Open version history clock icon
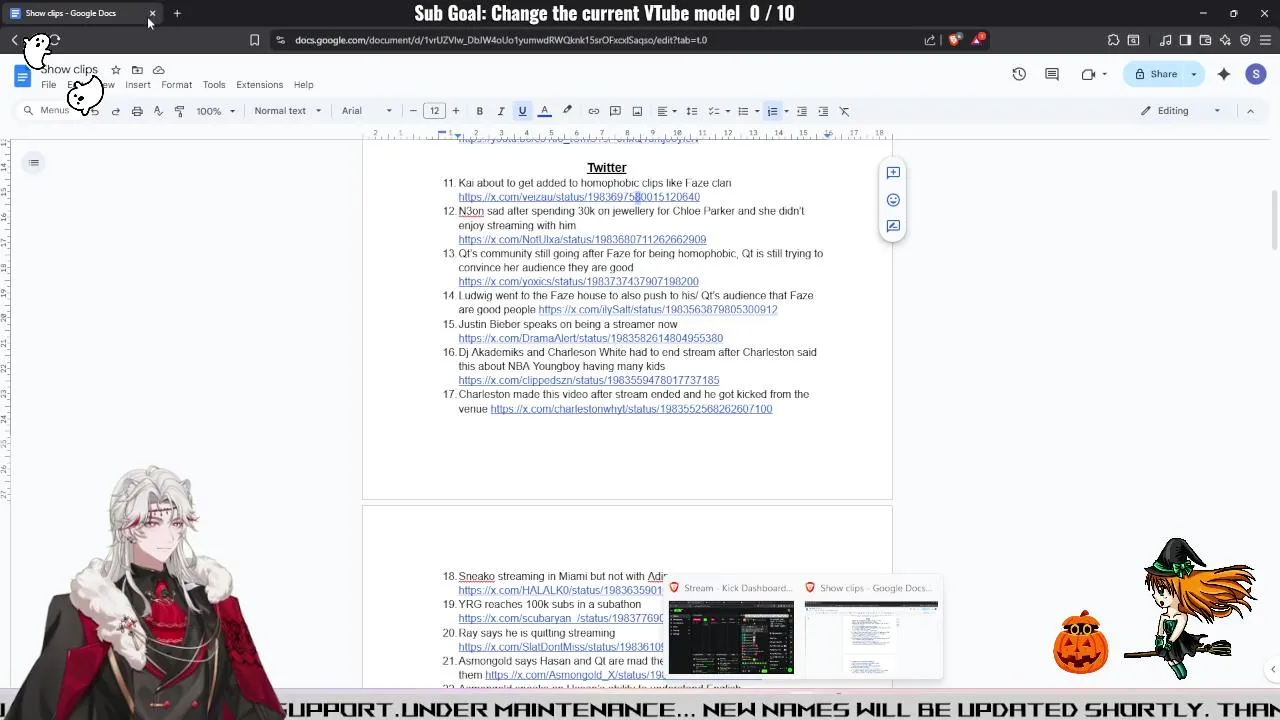 (x=1019, y=74)
